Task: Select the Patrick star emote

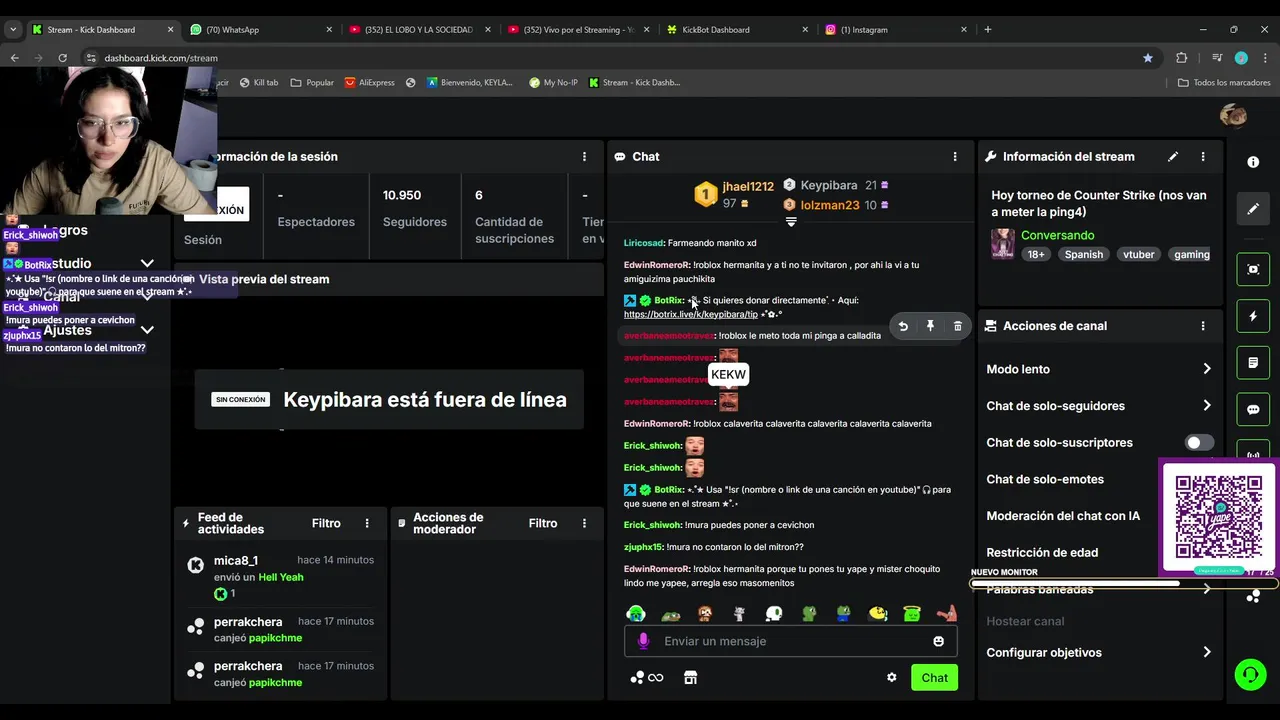Action: coord(947,613)
